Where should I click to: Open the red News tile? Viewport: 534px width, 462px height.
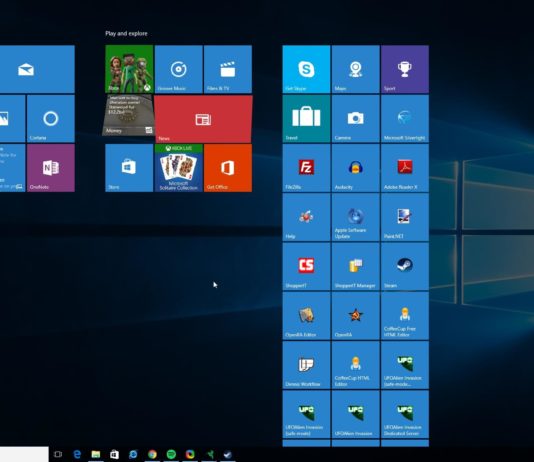(203, 118)
